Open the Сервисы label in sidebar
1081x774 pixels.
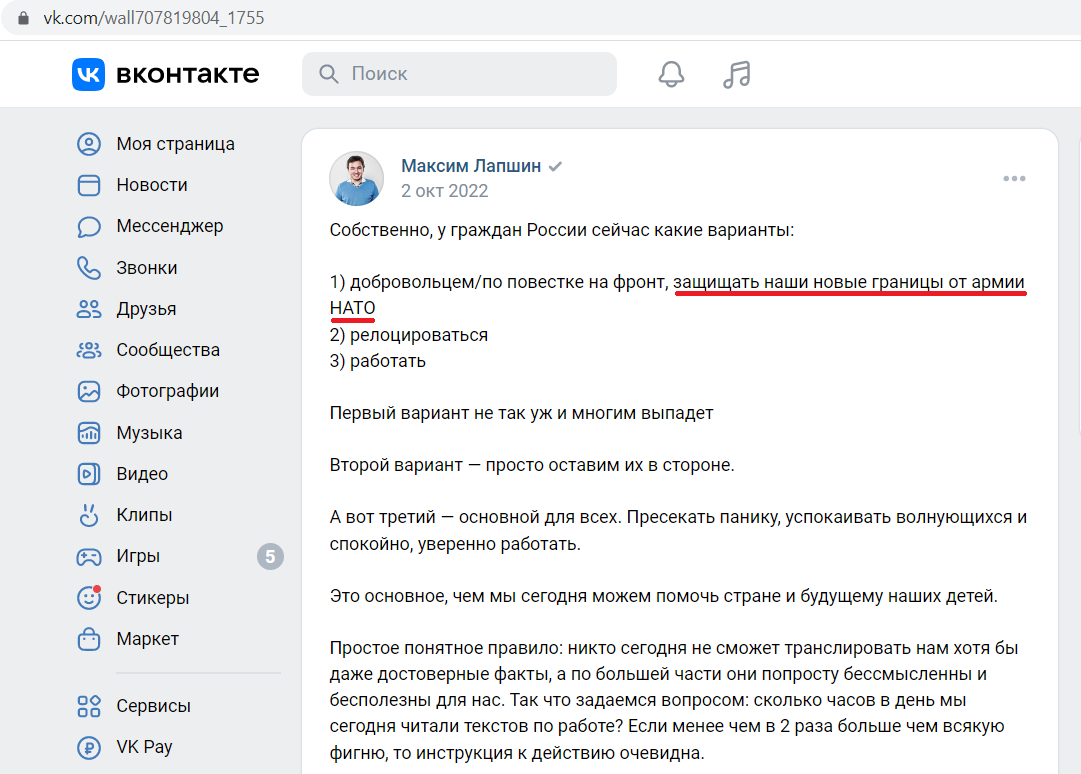153,706
